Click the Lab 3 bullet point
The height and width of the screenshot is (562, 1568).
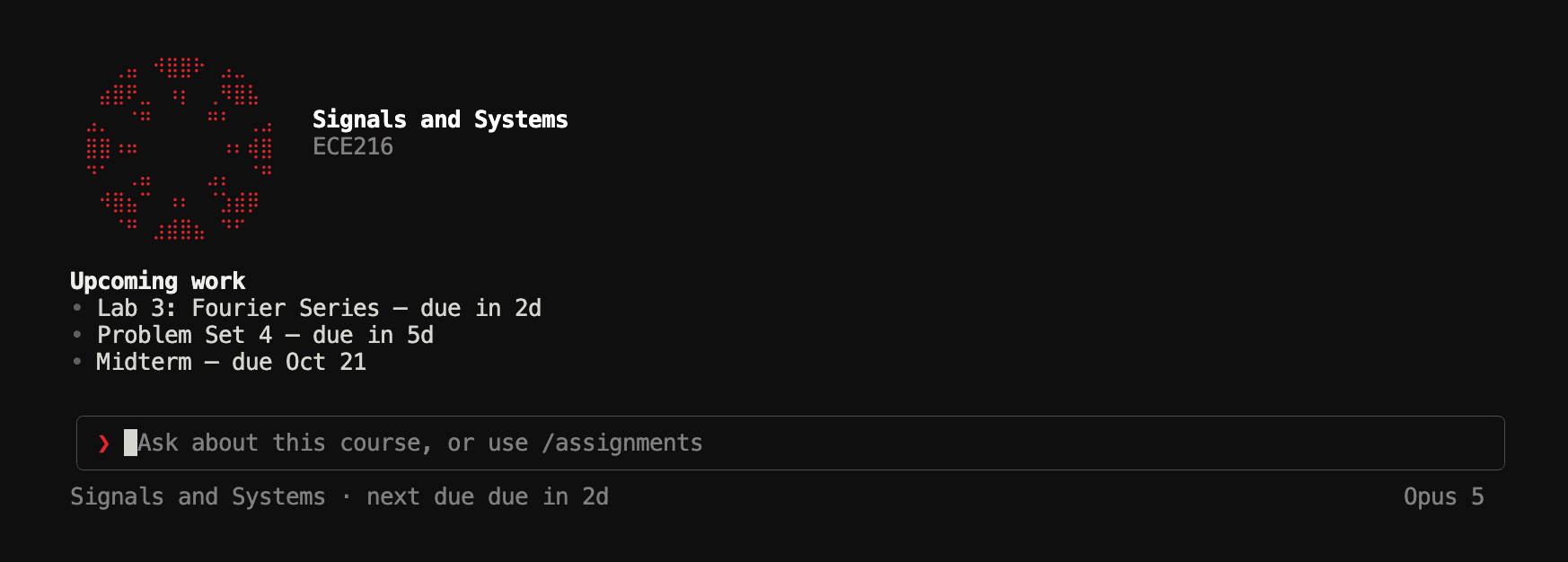(x=77, y=308)
